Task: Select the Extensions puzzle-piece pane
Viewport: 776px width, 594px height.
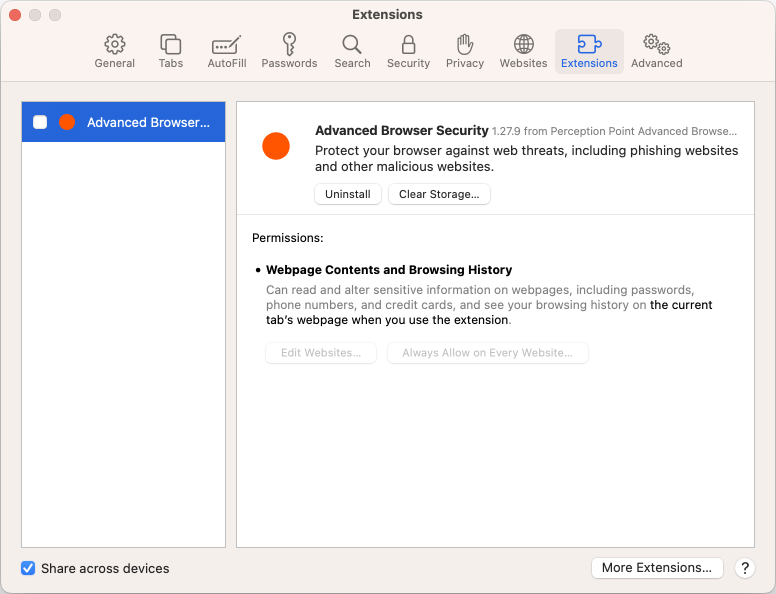Action: (x=589, y=51)
